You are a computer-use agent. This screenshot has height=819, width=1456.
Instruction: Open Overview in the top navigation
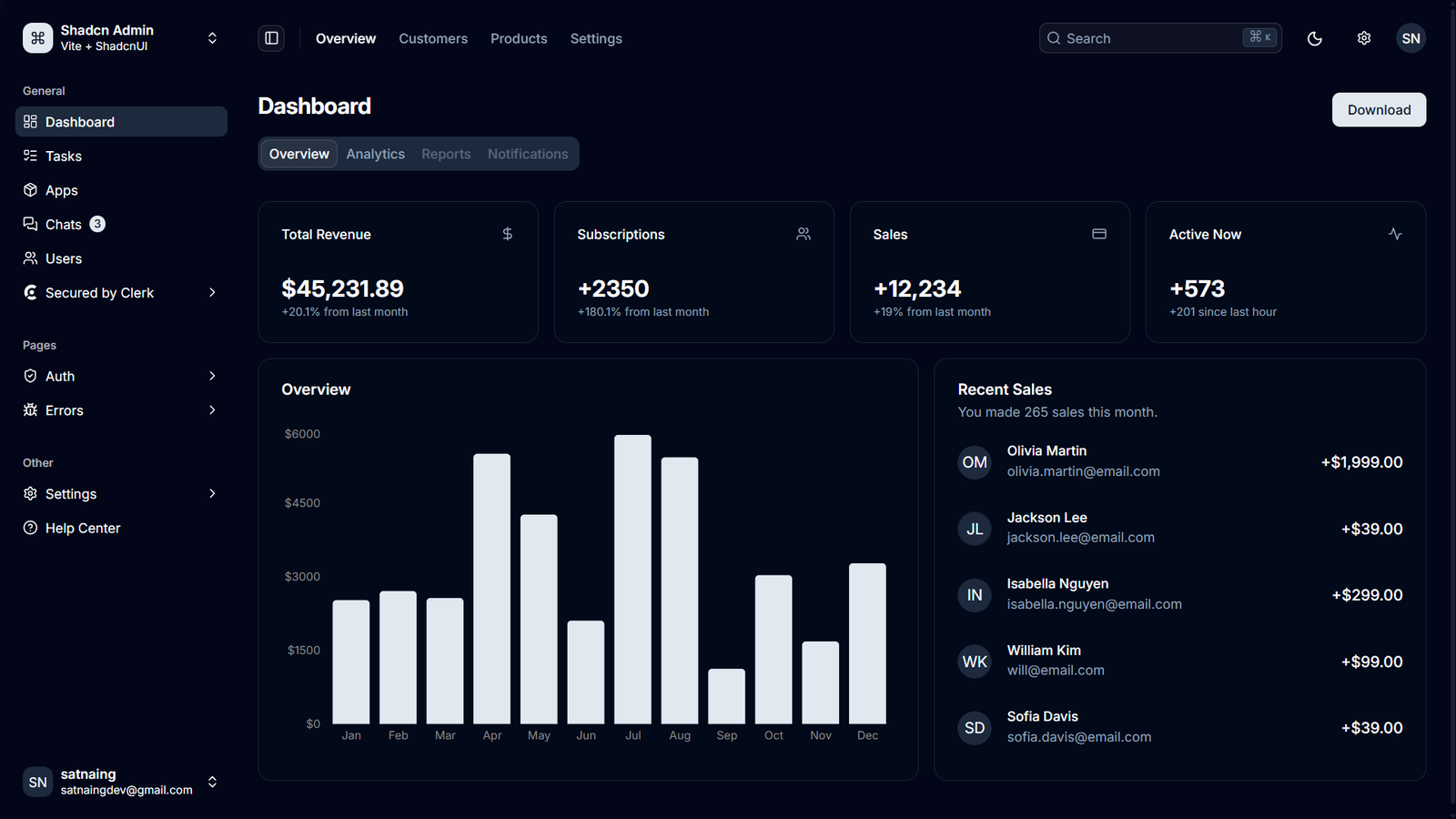(x=346, y=38)
